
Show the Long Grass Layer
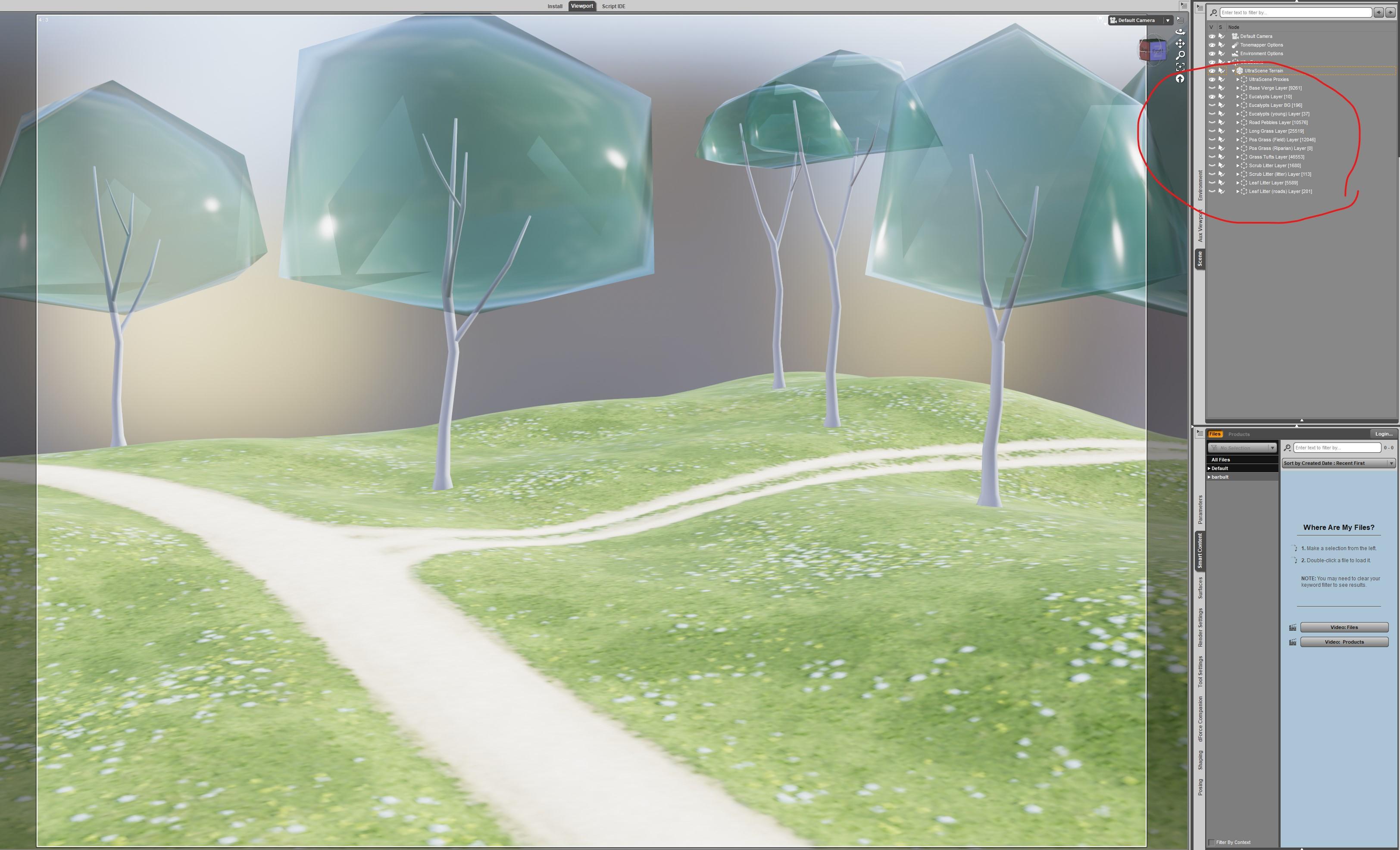[x=1212, y=131]
